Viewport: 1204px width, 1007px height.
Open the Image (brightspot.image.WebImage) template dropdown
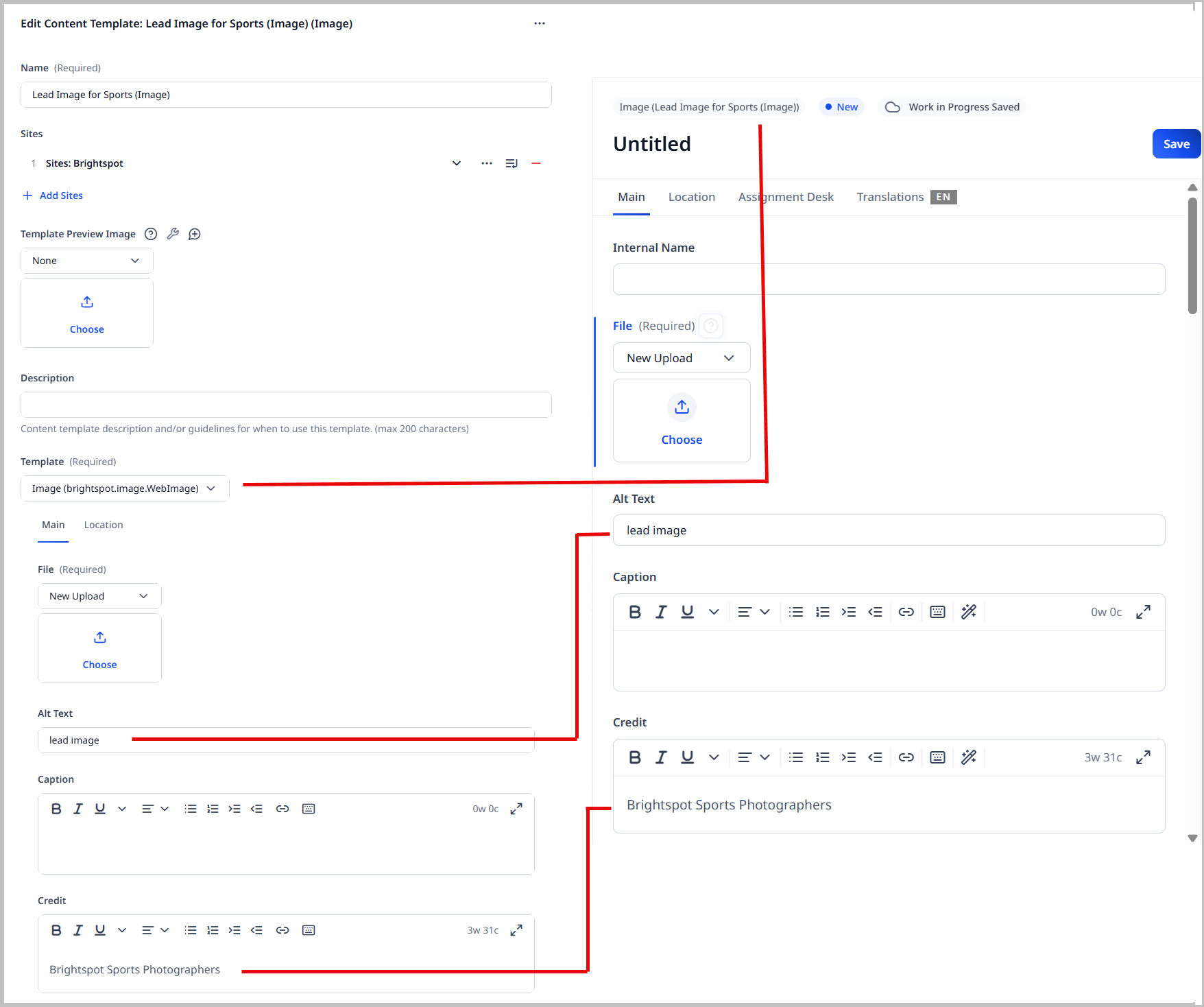(125, 488)
